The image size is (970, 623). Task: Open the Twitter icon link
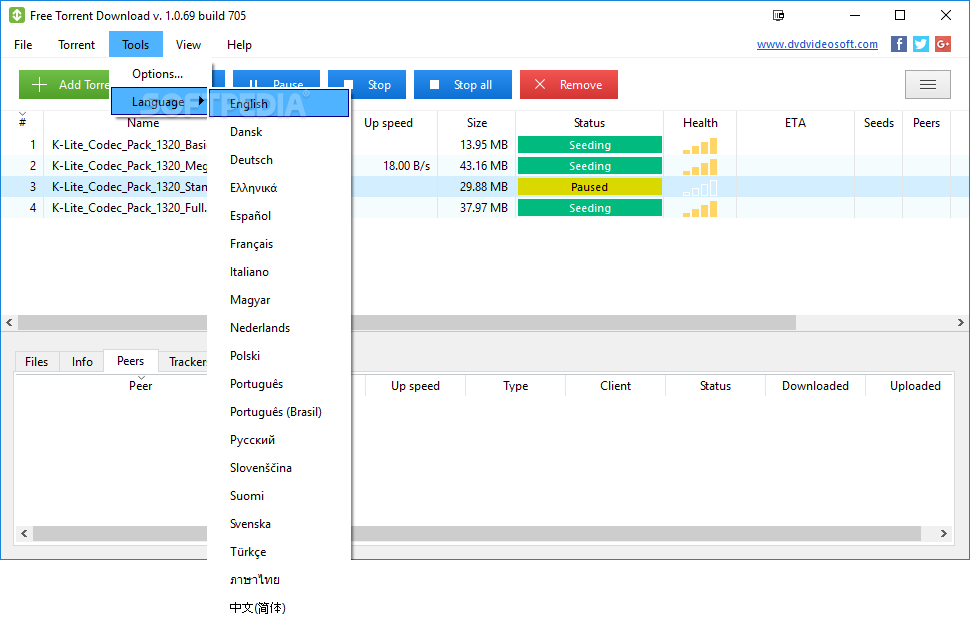(x=921, y=44)
